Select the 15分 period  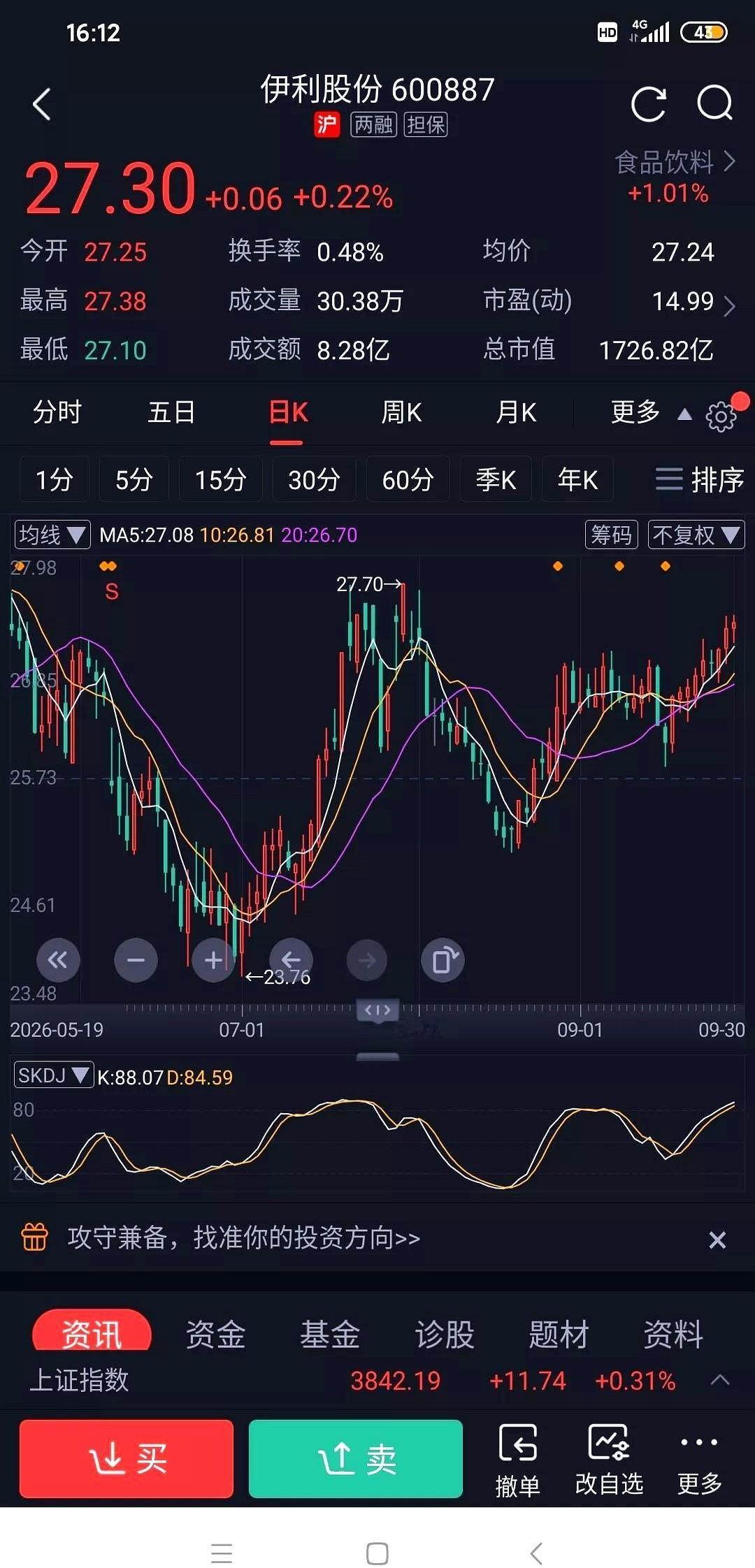point(220,479)
